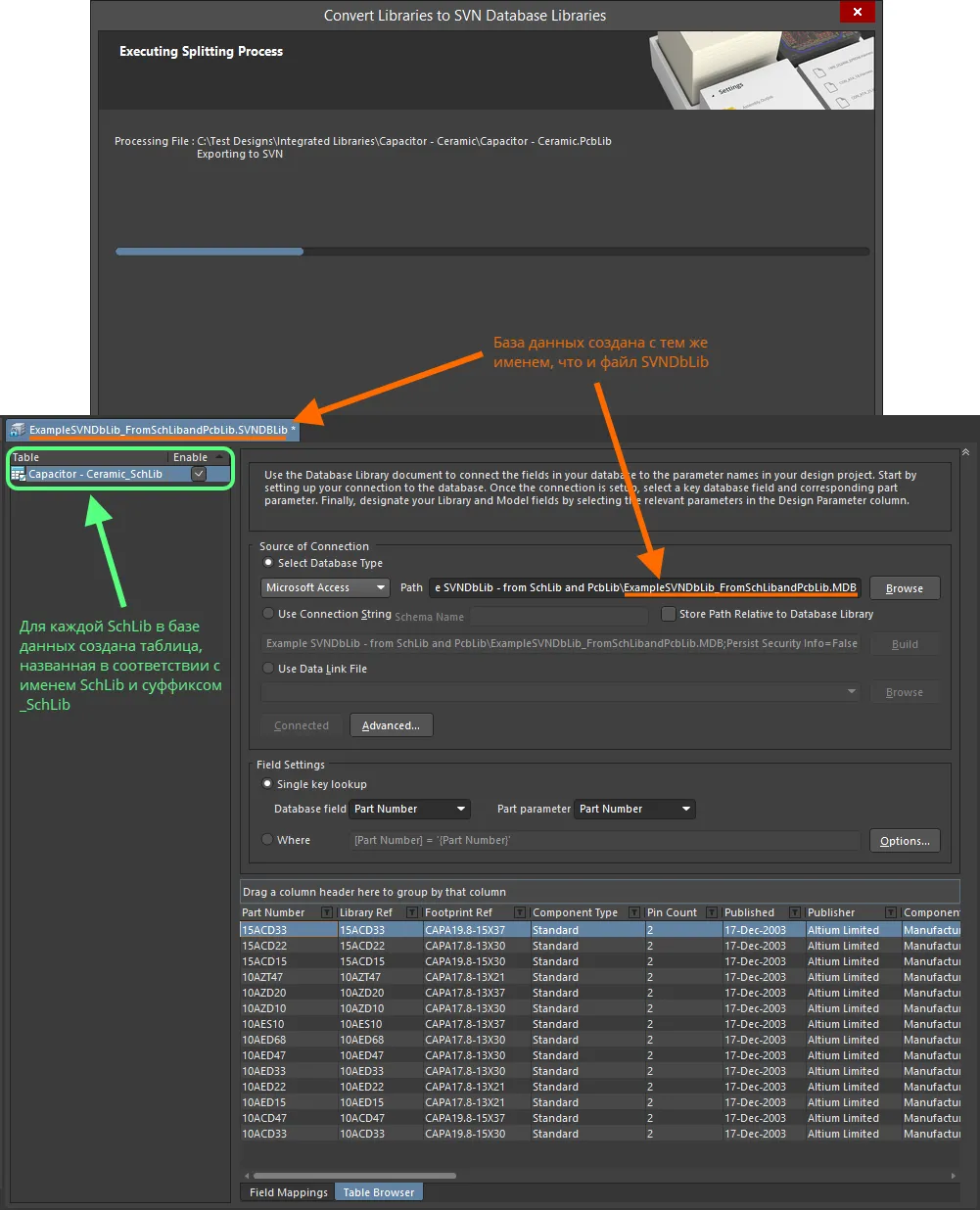980x1210 pixels.
Task: Open filter for Published column
Action: [795, 912]
